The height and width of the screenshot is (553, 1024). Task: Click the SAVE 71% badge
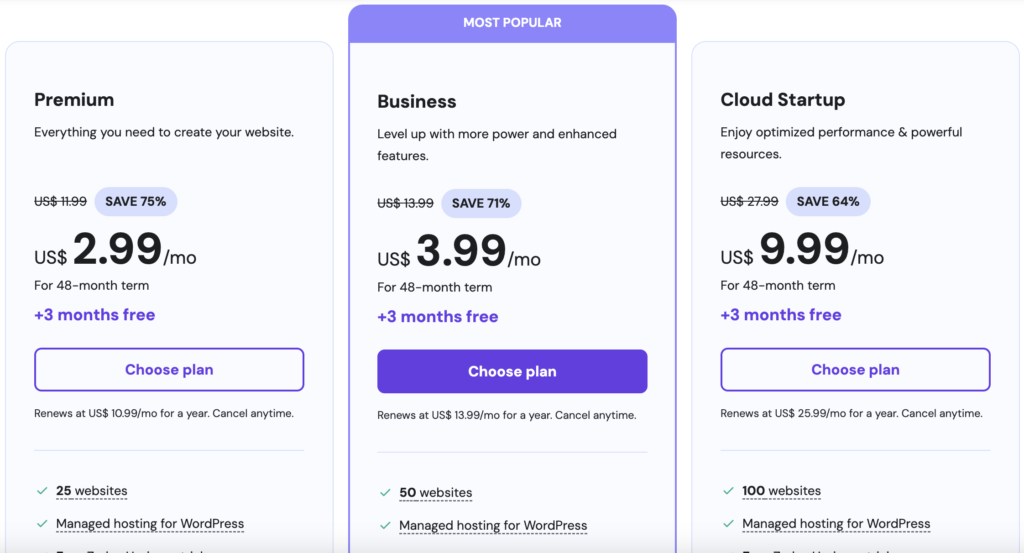(x=481, y=204)
